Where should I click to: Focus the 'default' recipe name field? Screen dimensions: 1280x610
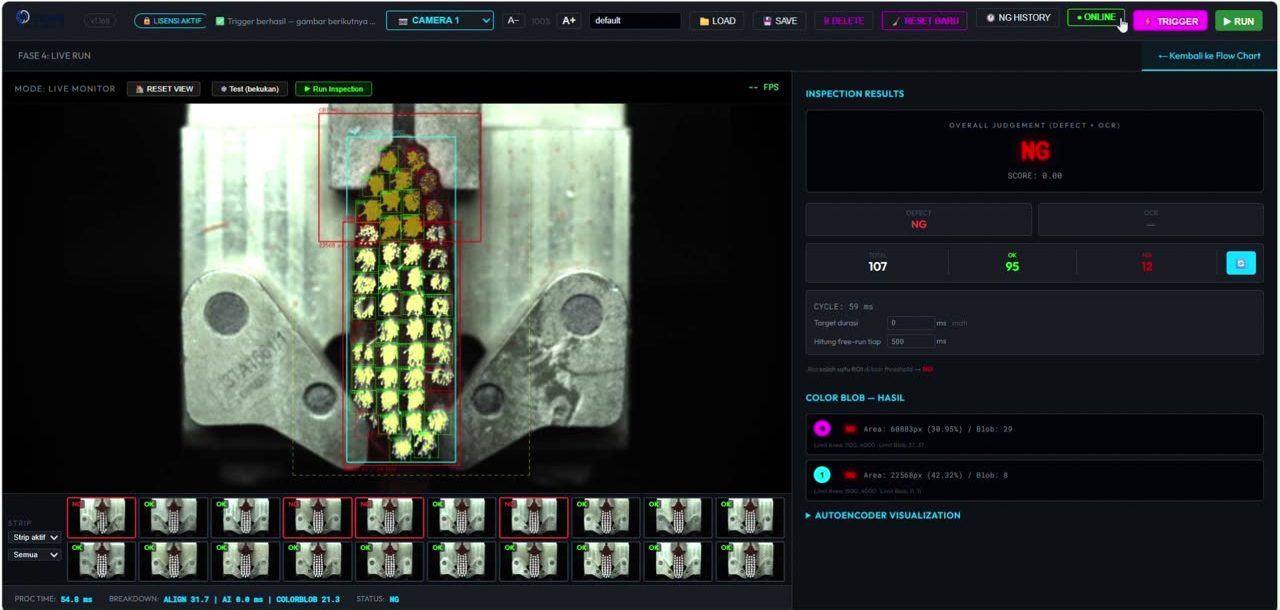(635, 20)
